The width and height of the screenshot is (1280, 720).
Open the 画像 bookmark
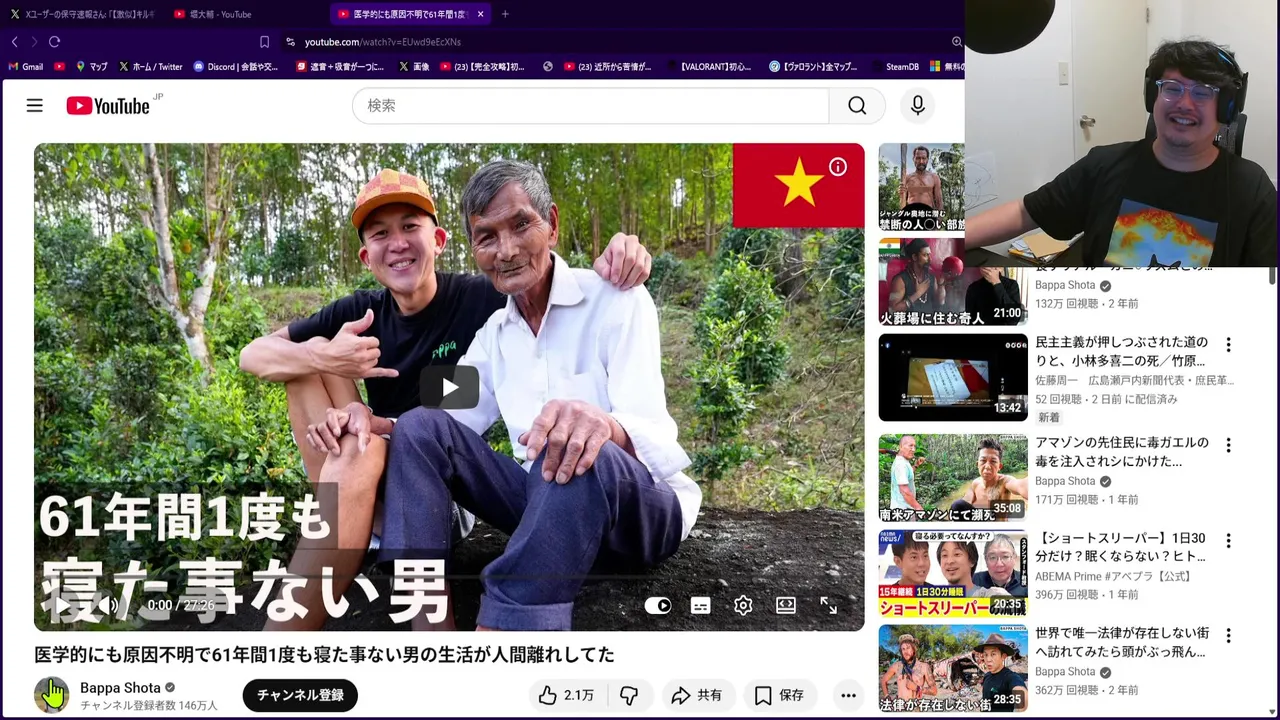click(413, 67)
